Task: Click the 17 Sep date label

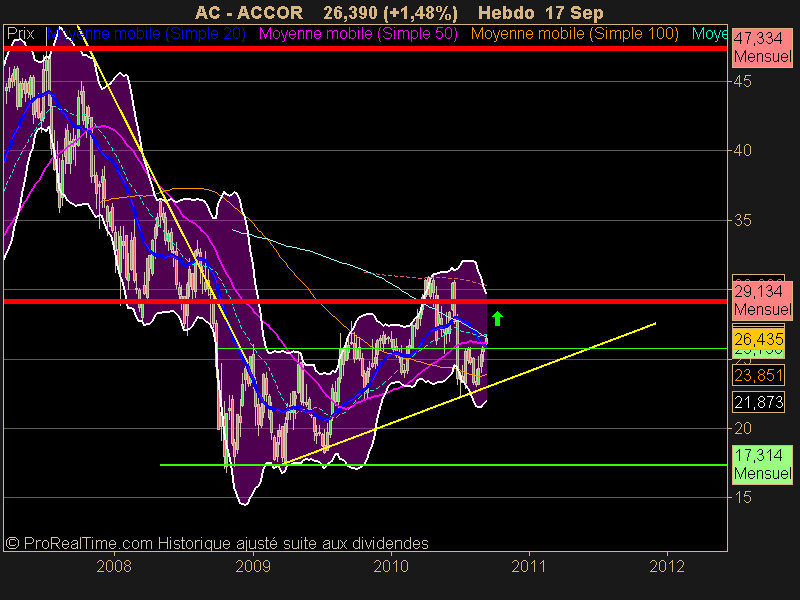Action: (x=573, y=12)
